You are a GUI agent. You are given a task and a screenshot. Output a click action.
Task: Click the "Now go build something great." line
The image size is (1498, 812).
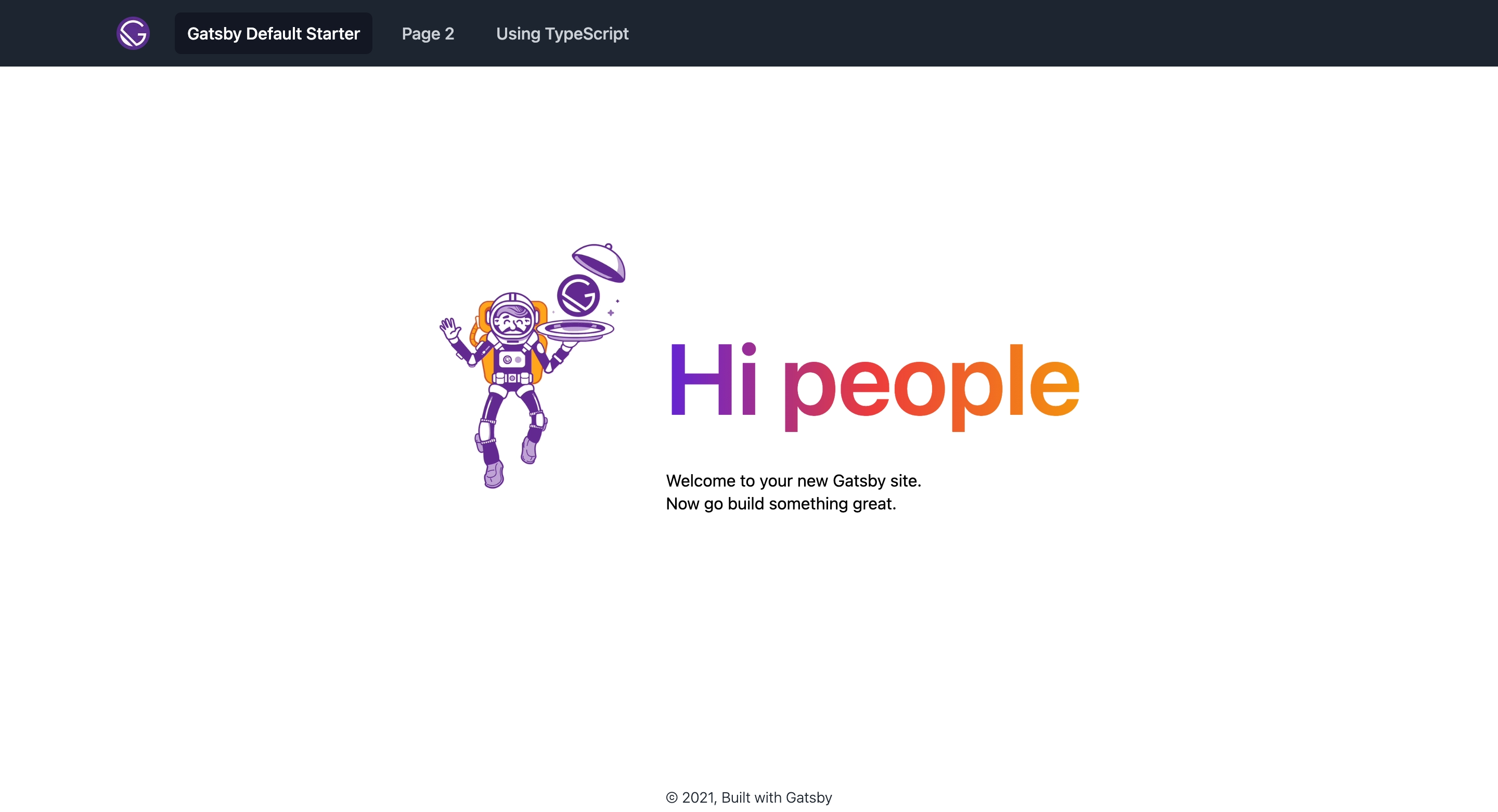click(x=781, y=503)
